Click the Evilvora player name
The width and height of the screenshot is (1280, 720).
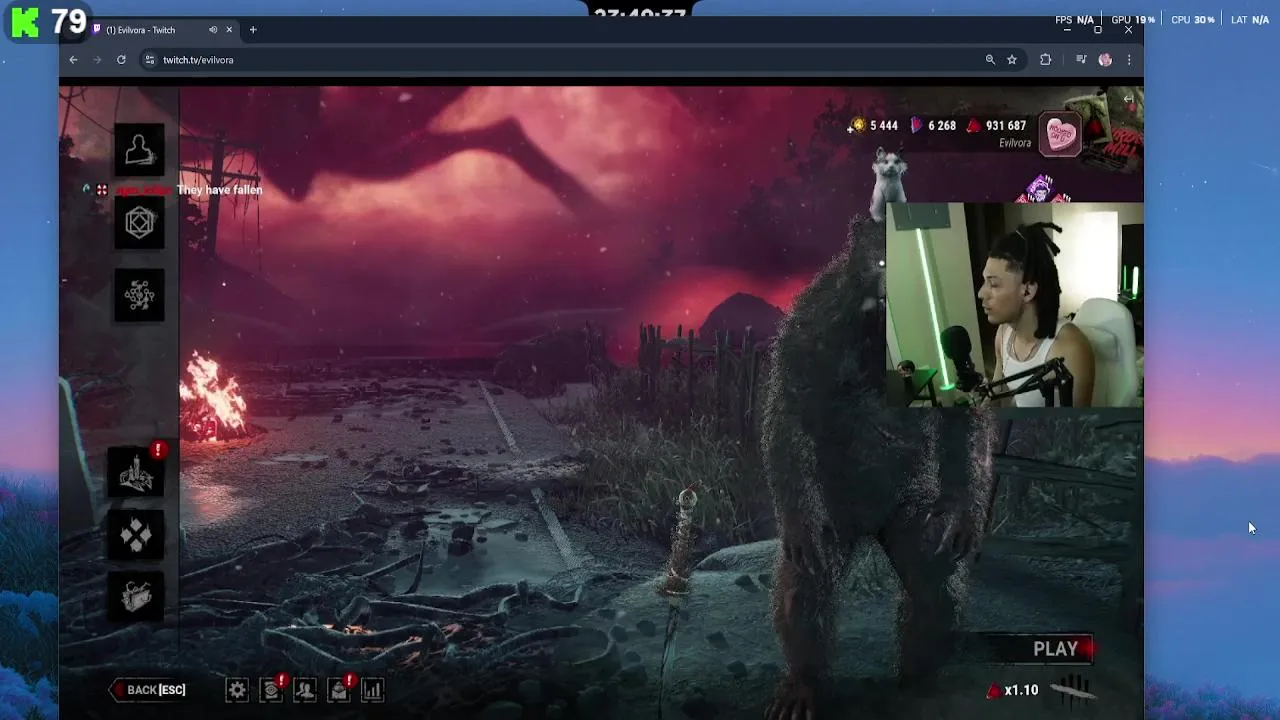point(1014,143)
